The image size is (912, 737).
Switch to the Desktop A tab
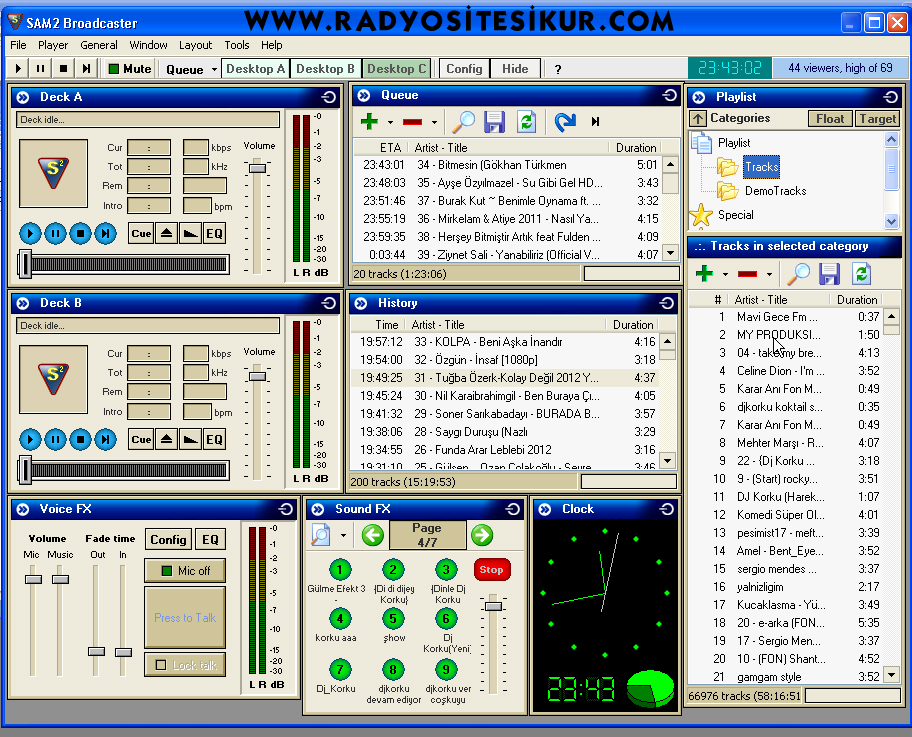[255, 69]
